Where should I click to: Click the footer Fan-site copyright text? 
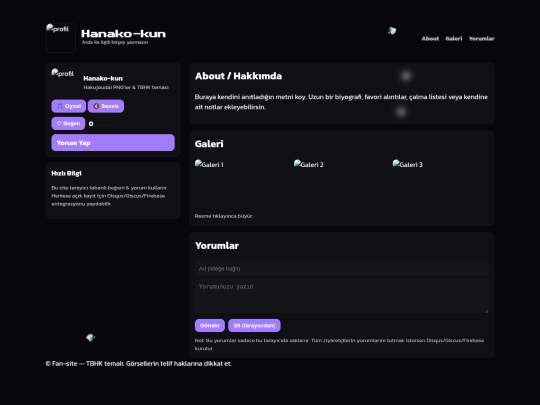pos(138,364)
